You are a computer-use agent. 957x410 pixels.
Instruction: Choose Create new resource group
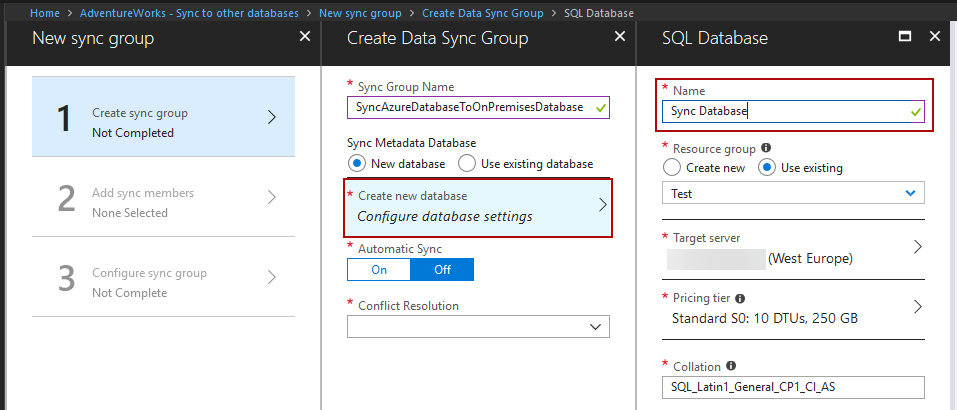click(672, 168)
